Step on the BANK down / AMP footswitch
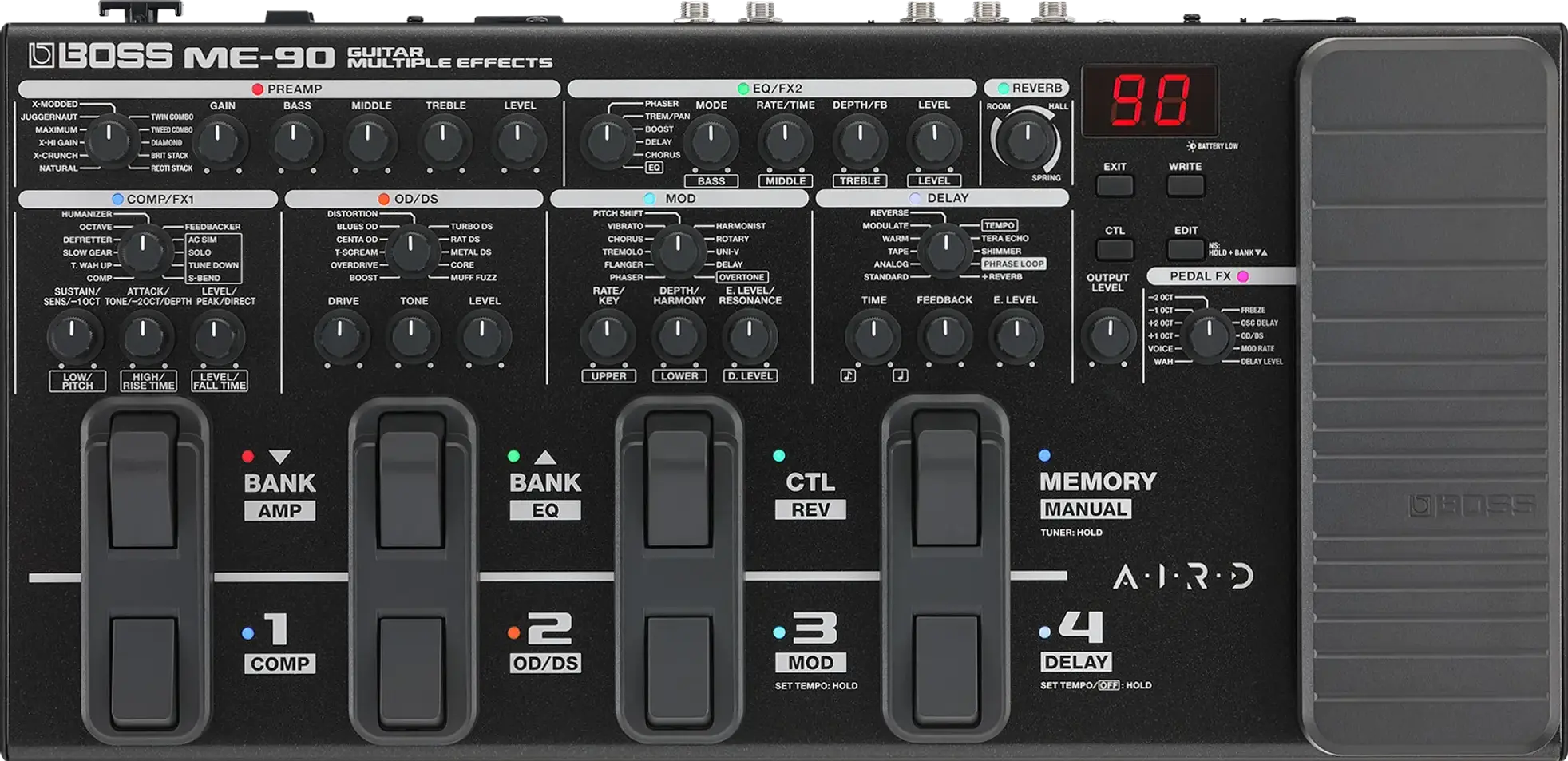Screen dimensions: 1568x761 (144, 479)
